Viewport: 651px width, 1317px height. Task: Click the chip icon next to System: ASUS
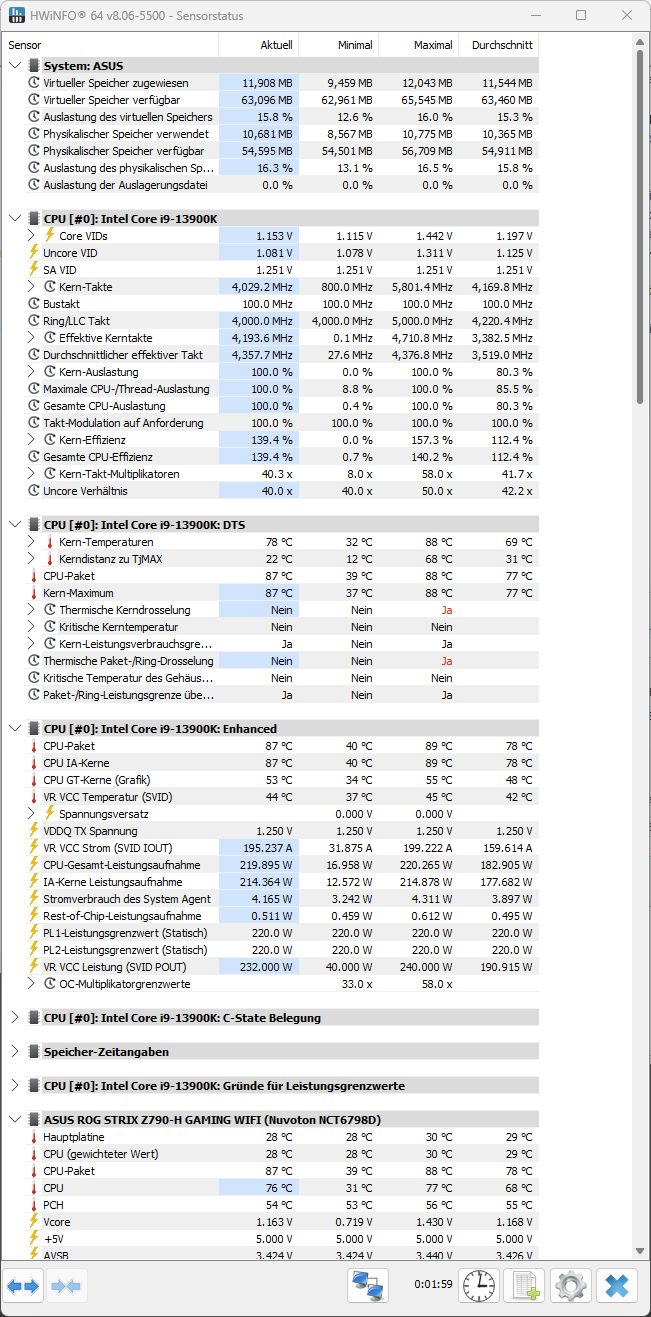click(34, 66)
